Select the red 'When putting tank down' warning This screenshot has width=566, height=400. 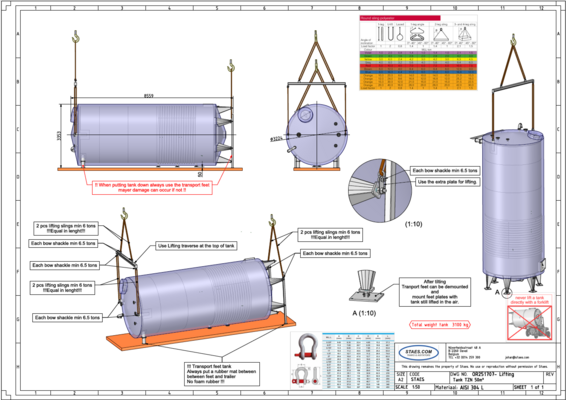point(152,187)
